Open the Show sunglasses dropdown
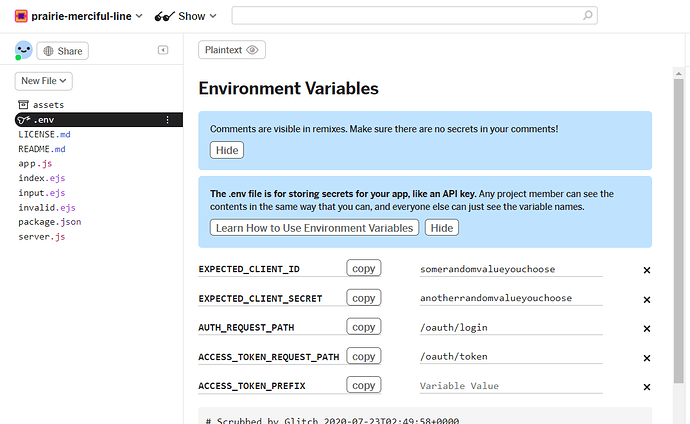 coord(185,16)
